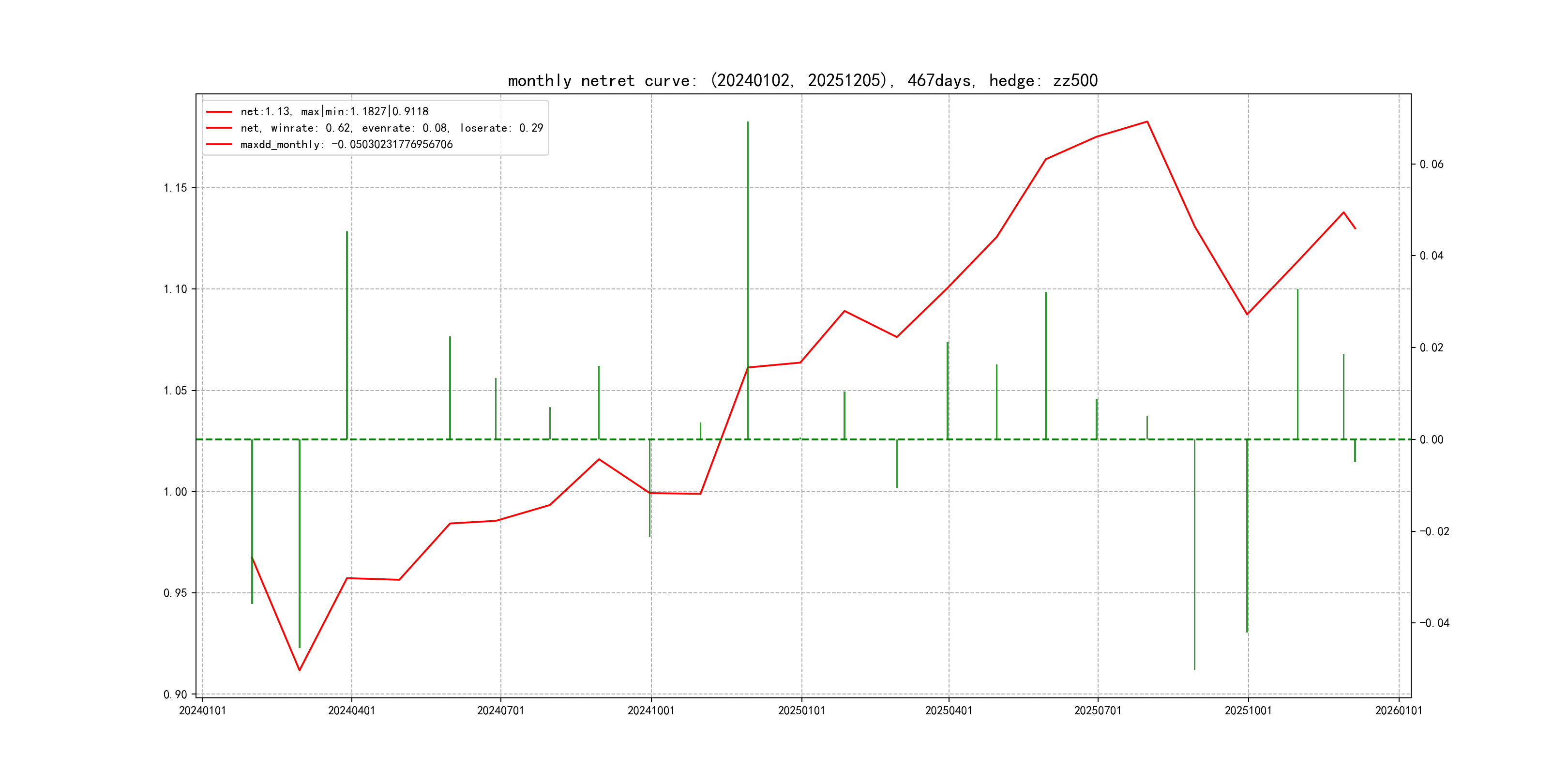The width and height of the screenshot is (1568, 784).
Task: Click right y-axis tick label −0.04
Action: point(1434,623)
